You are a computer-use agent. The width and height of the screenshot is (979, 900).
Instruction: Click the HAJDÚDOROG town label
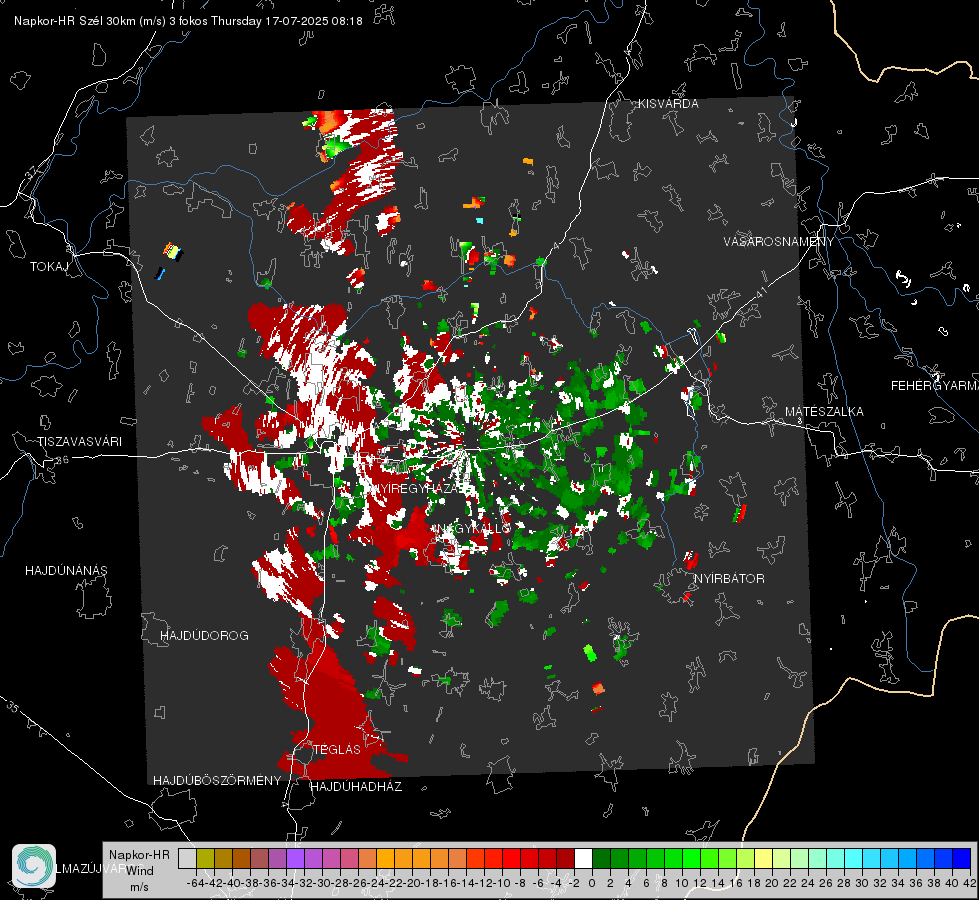coord(204,636)
